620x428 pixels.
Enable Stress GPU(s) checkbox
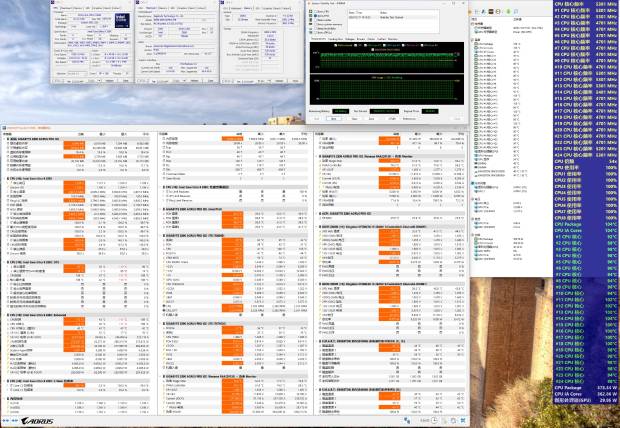(x=316, y=32)
